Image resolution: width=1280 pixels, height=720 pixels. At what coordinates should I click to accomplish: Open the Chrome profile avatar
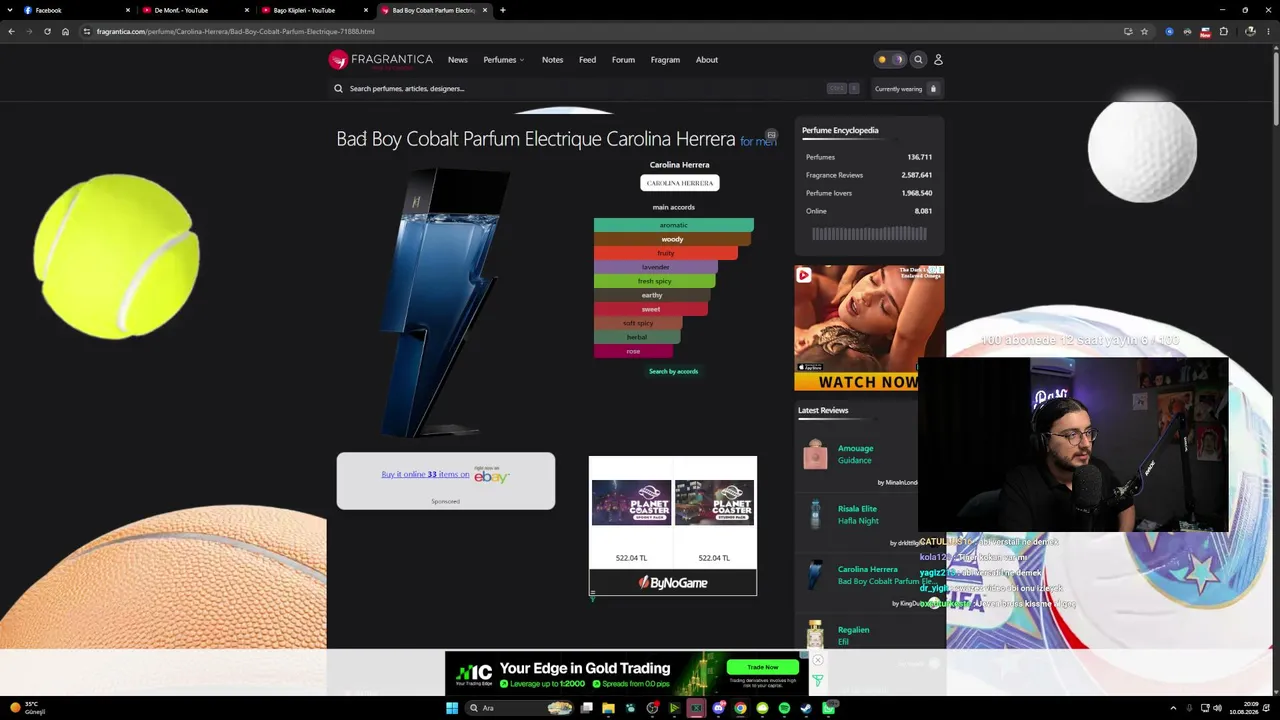1250,31
